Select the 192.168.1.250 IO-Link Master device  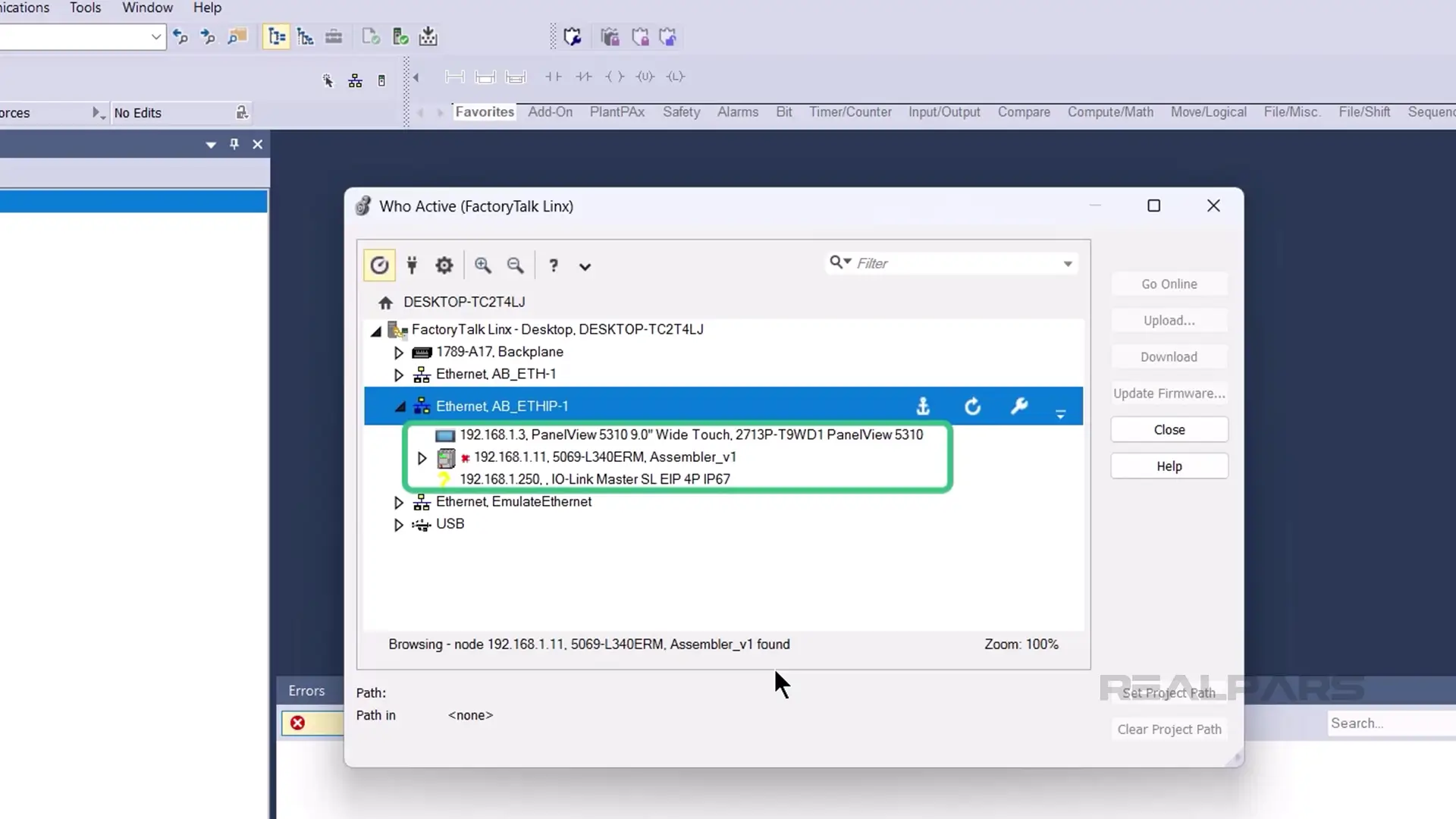[x=595, y=479]
